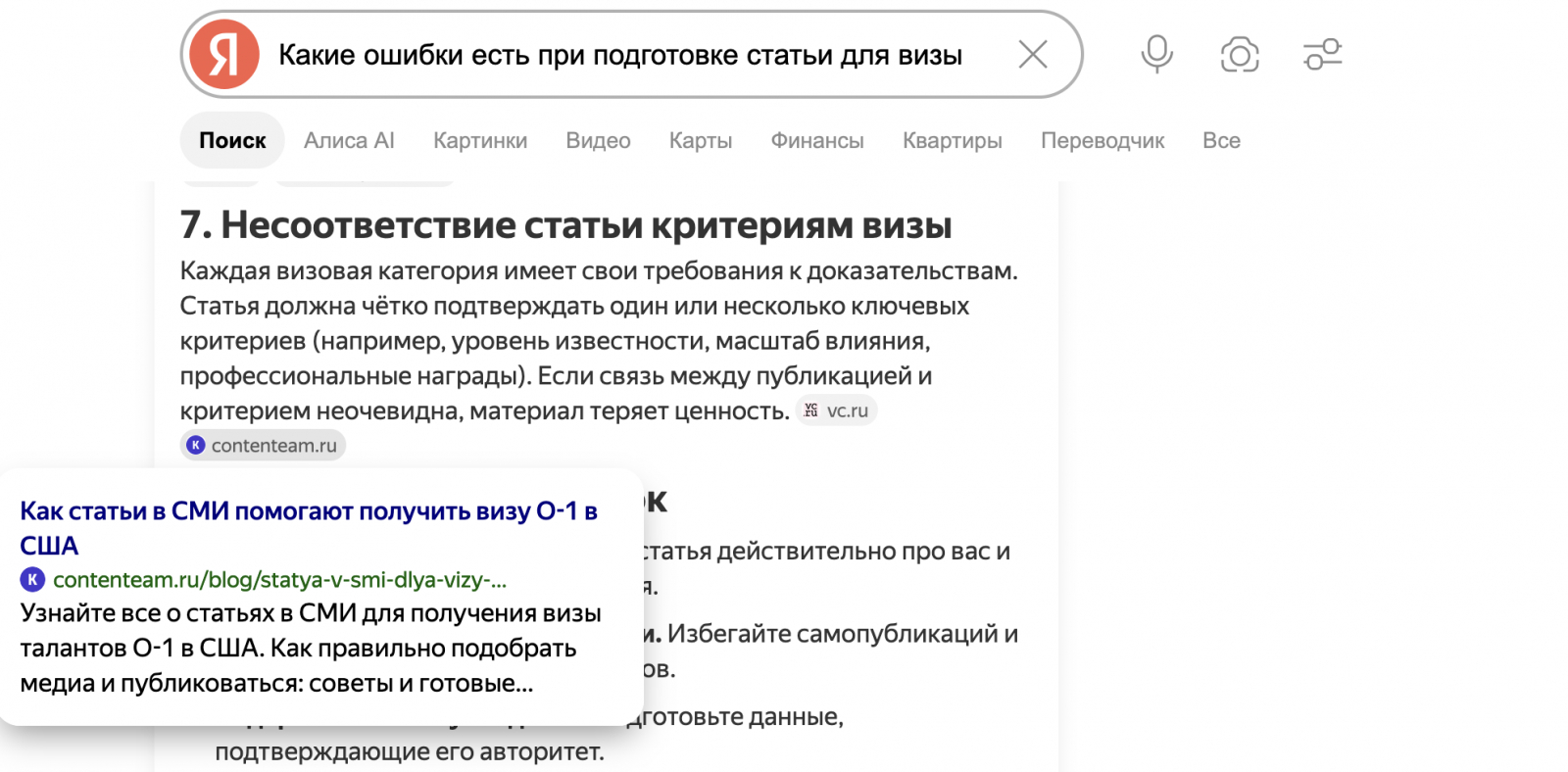
Task: Click paragraph Каждая визовая категория имеет
Action: click(599, 340)
